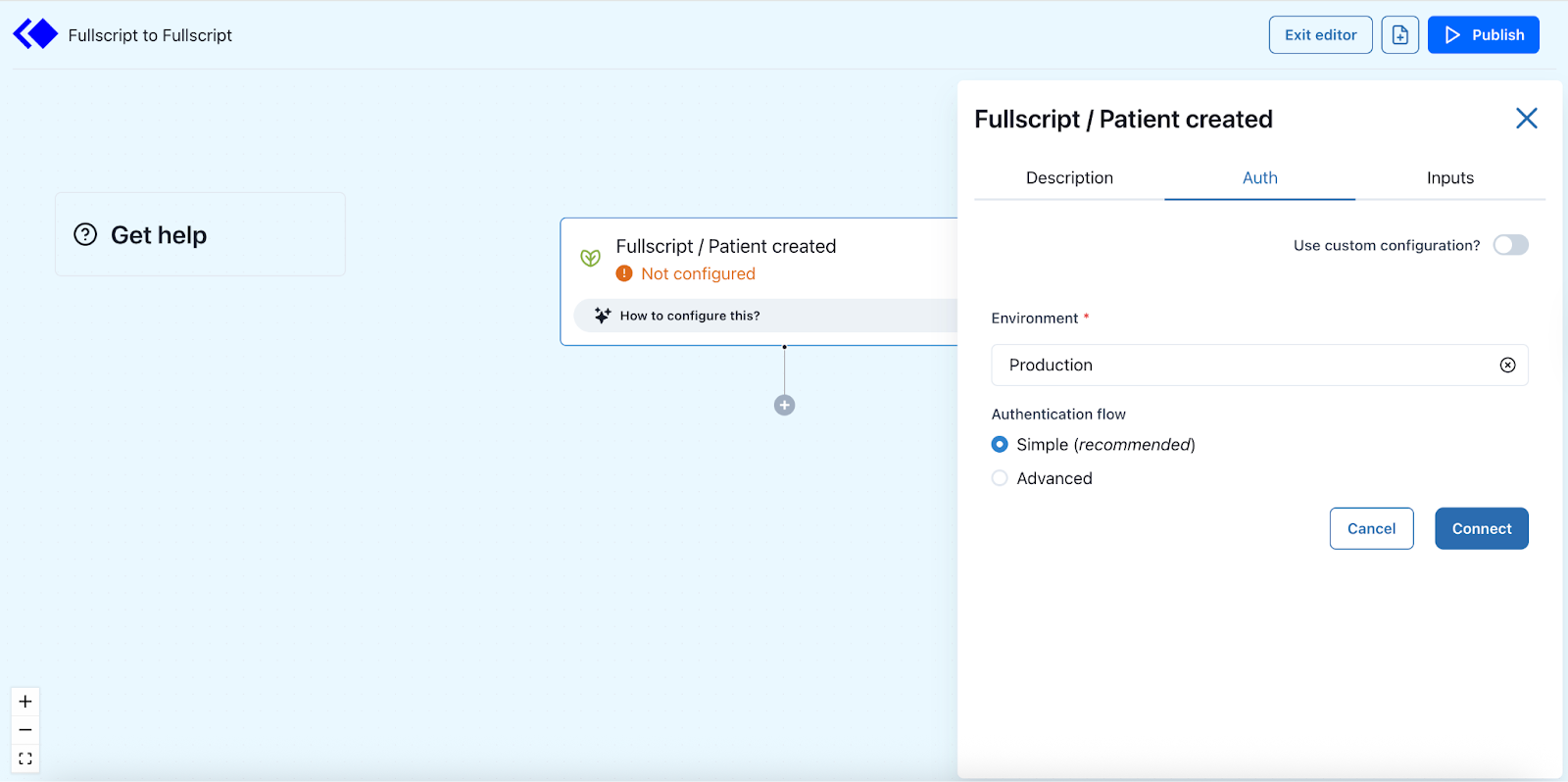Select Advanced authentication flow

(1000, 478)
